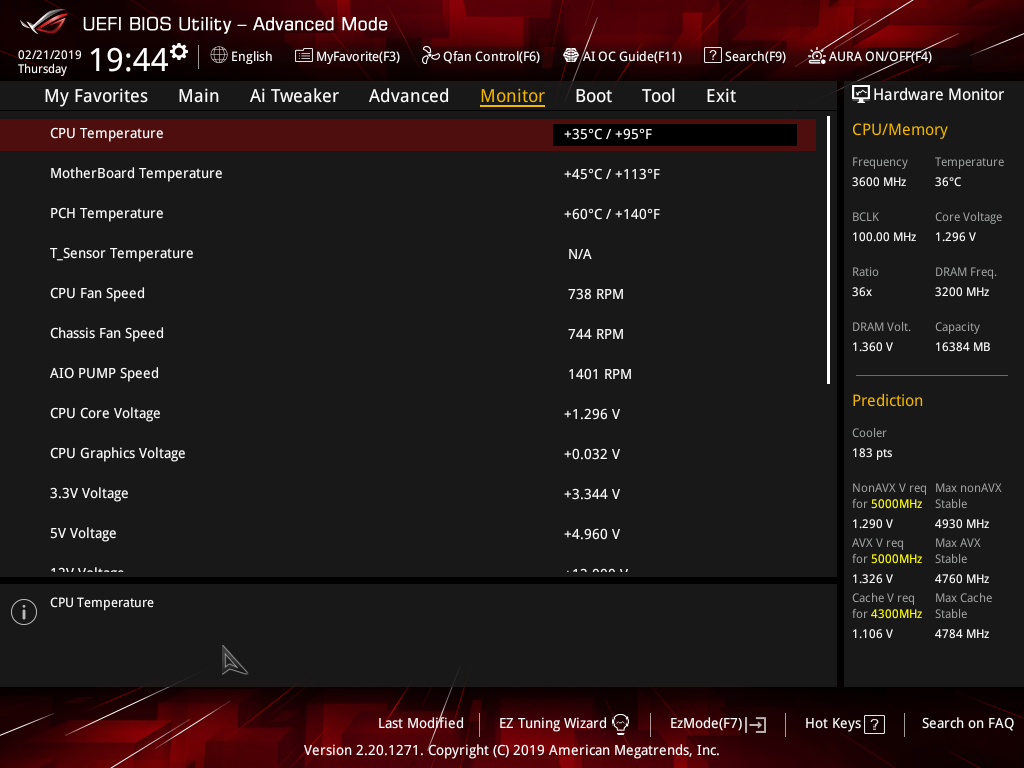Open Hot Keys help

pos(844,724)
